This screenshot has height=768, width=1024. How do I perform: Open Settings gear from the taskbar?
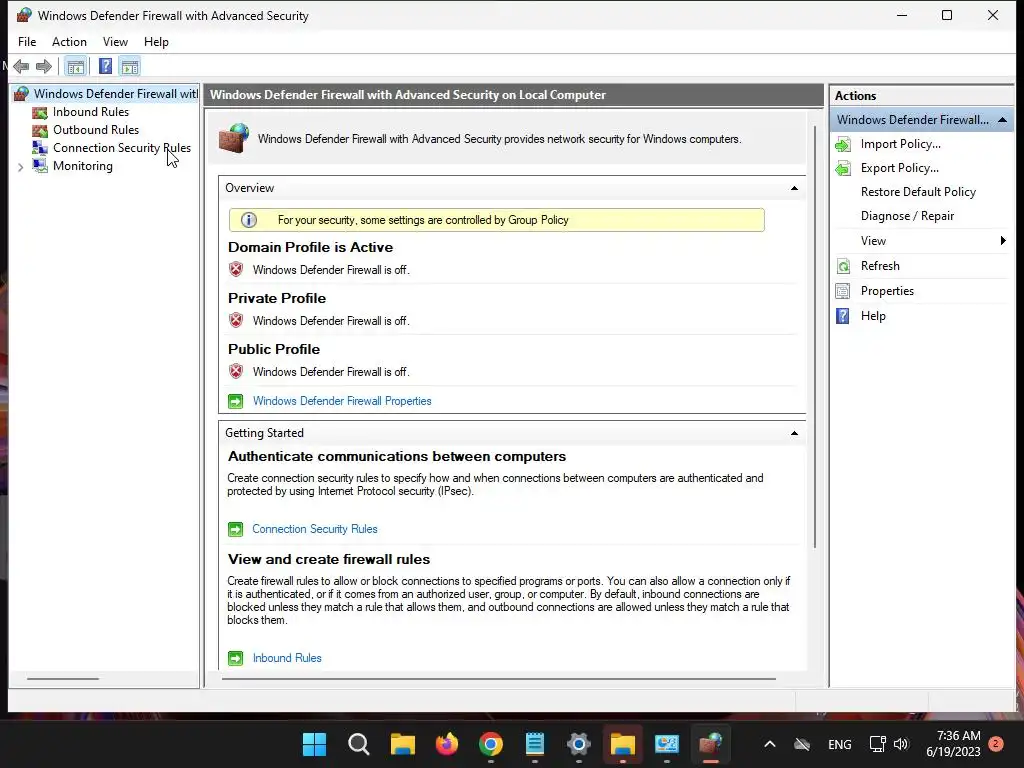(x=579, y=744)
